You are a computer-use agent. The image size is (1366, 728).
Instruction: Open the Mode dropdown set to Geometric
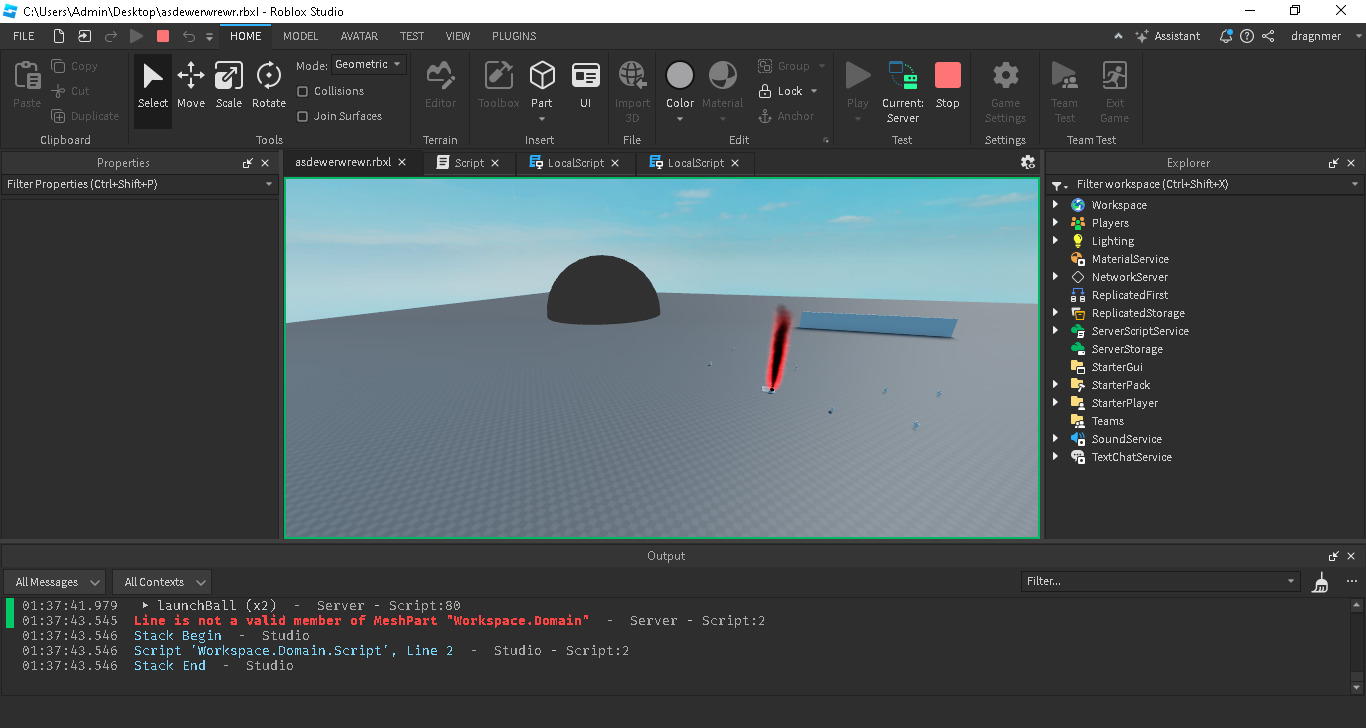(x=369, y=63)
